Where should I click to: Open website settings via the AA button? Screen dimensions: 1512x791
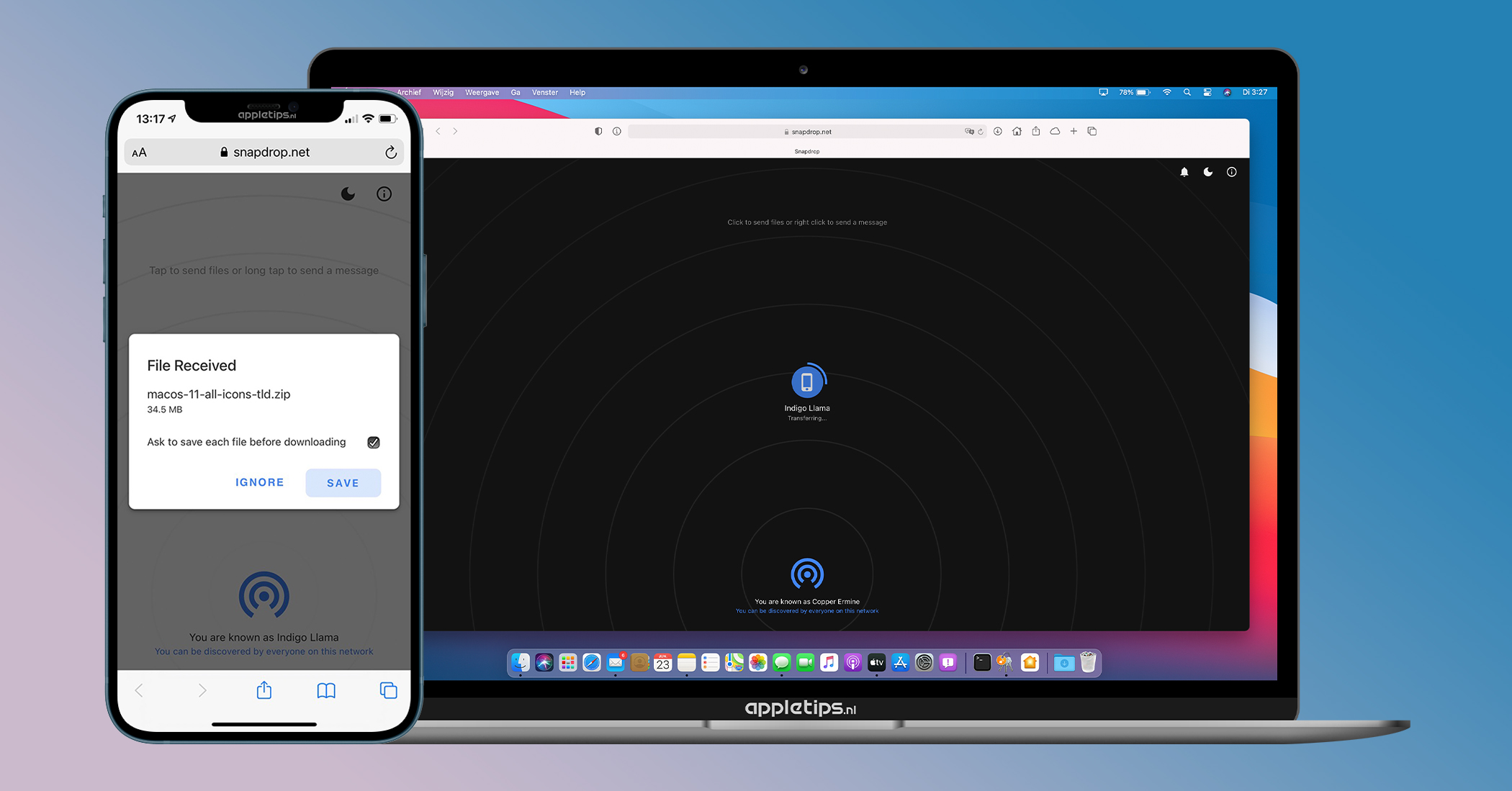click(x=140, y=152)
